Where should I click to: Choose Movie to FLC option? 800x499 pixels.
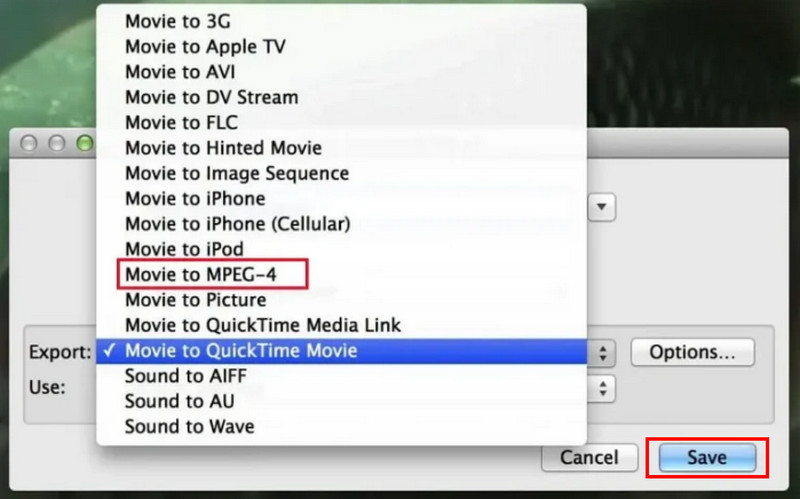click(x=341, y=122)
